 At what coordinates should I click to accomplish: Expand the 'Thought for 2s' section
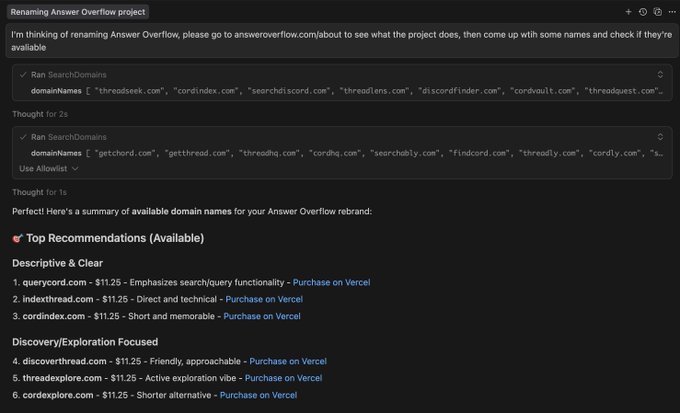click(40, 114)
